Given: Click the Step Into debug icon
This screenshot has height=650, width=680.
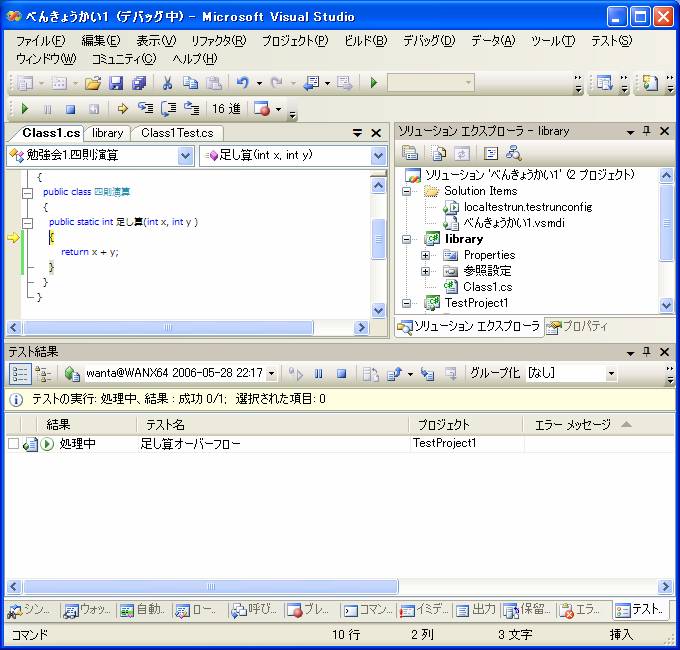Looking at the screenshot, I should click(x=146, y=109).
